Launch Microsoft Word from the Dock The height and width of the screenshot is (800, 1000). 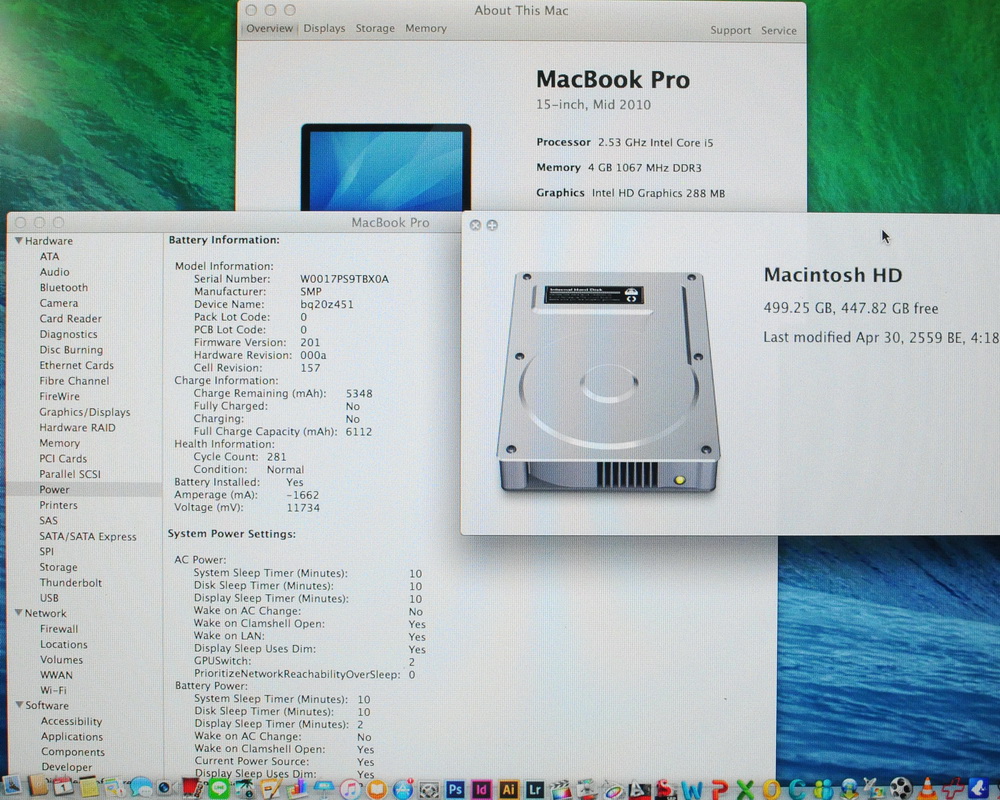pos(692,790)
